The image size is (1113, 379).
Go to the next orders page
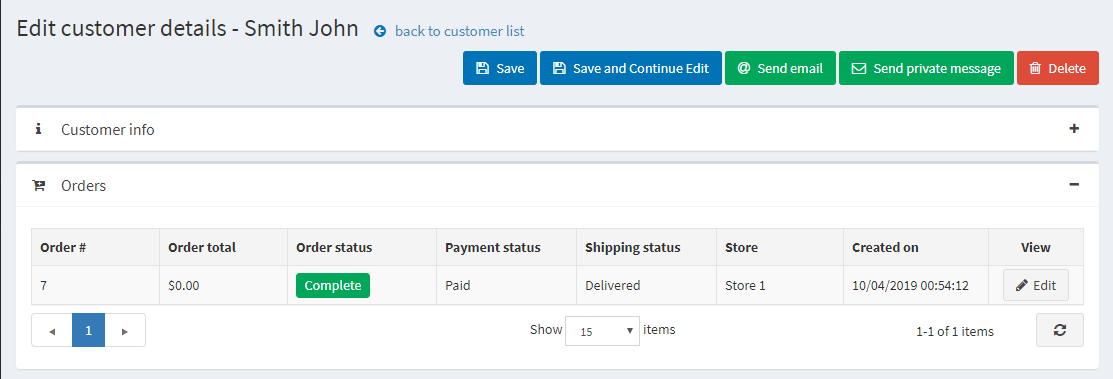pyautogui.click(x=125, y=330)
